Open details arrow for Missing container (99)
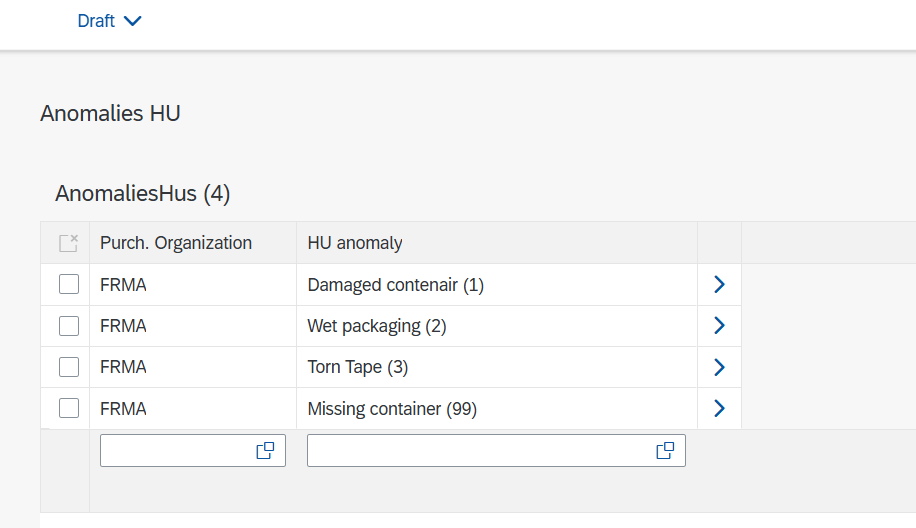The height and width of the screenshot is (528, 916). click(x=719, y=408)
